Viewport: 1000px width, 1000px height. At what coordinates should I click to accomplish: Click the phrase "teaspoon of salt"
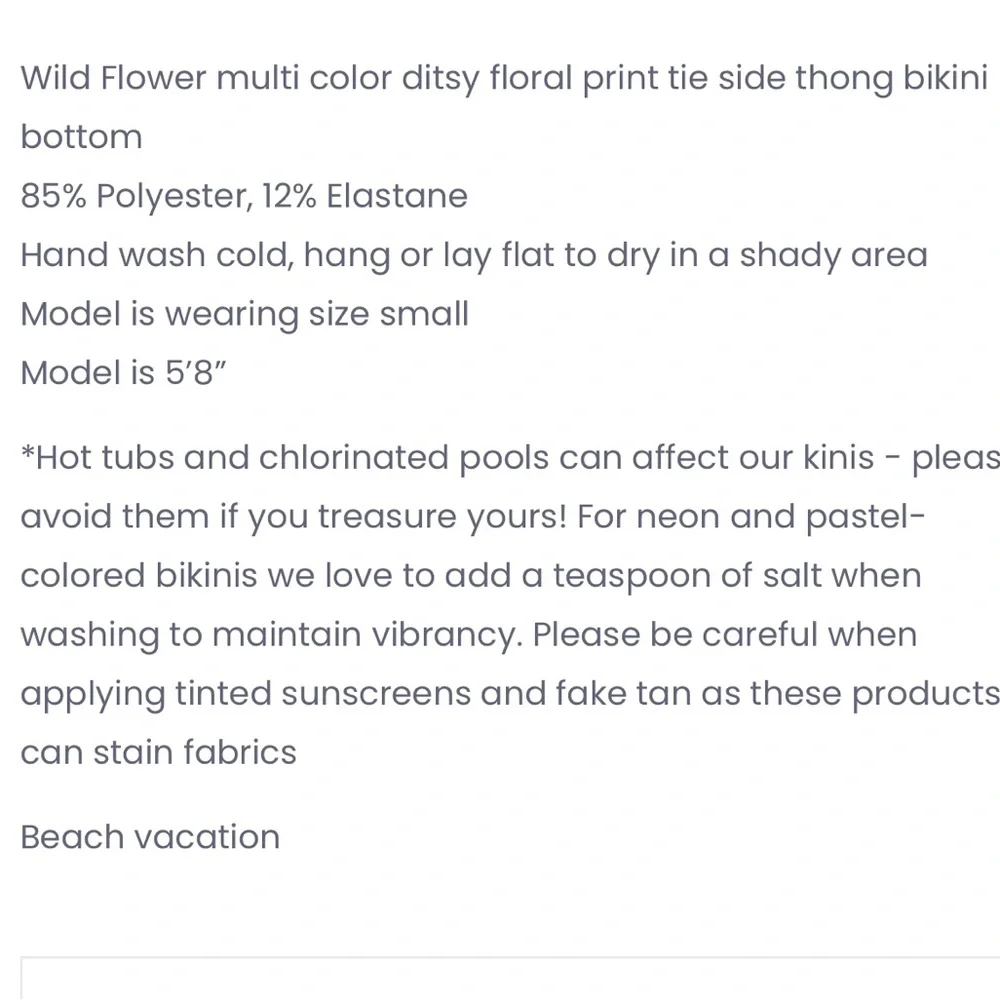737,577
